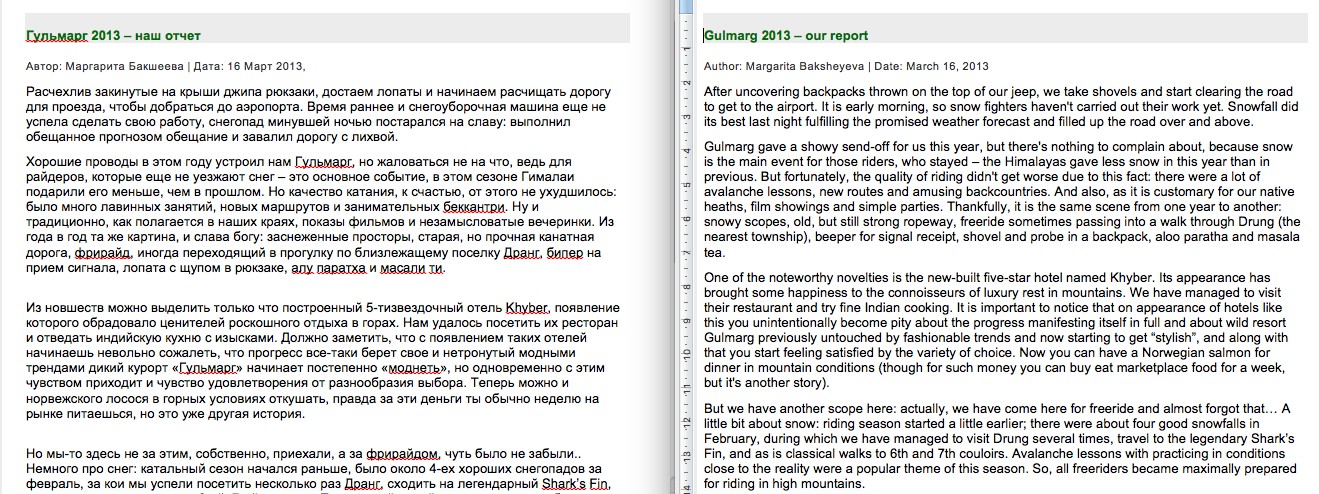1319x494 pixels.
Task: Click 'Автор: Маргарита Бакшеева' in the Russian document
Action: [x=105, y=67]
